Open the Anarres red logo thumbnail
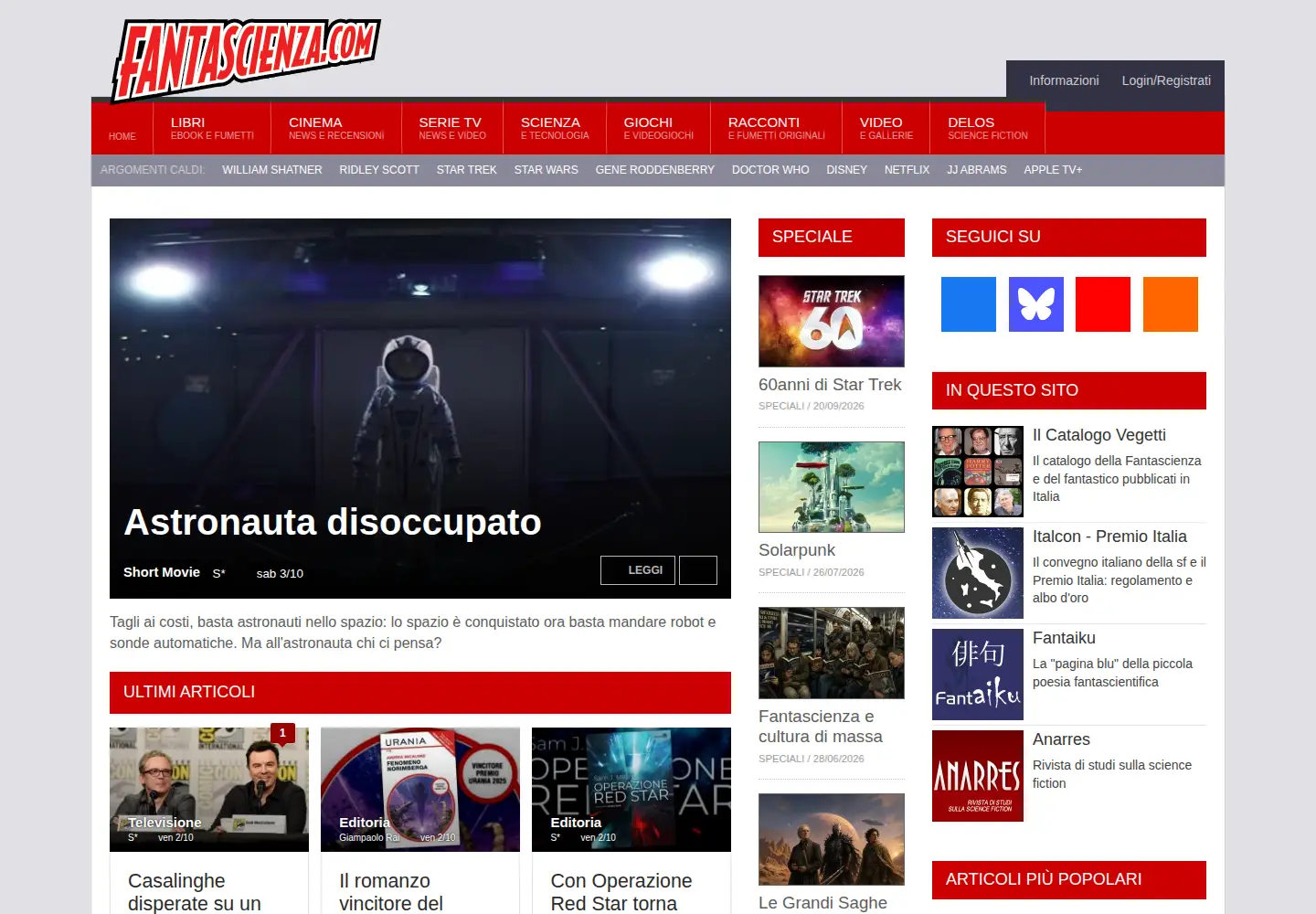The image size is (1316, 914). 978,776
